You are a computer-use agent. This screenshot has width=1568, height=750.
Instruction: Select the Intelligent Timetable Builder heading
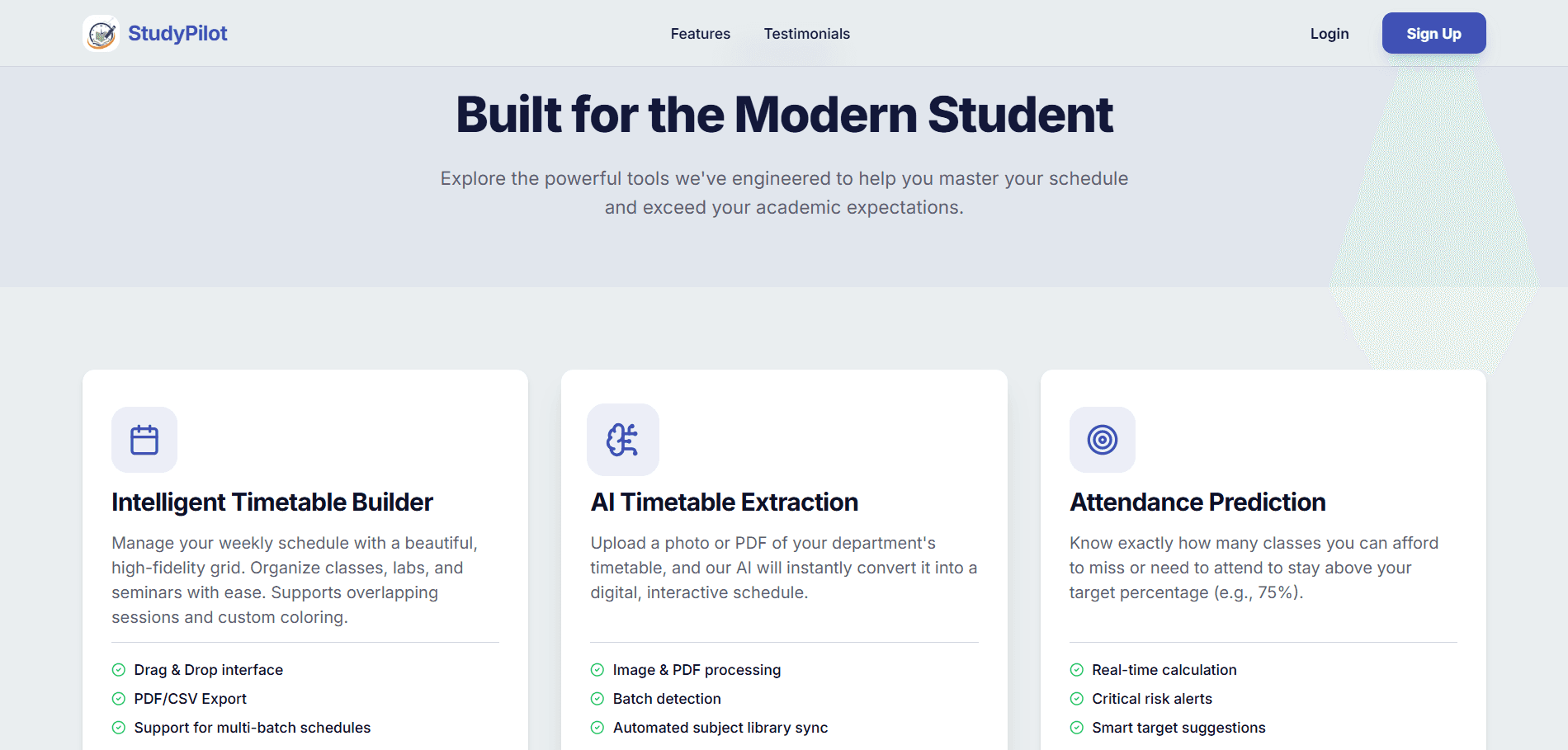272,502
